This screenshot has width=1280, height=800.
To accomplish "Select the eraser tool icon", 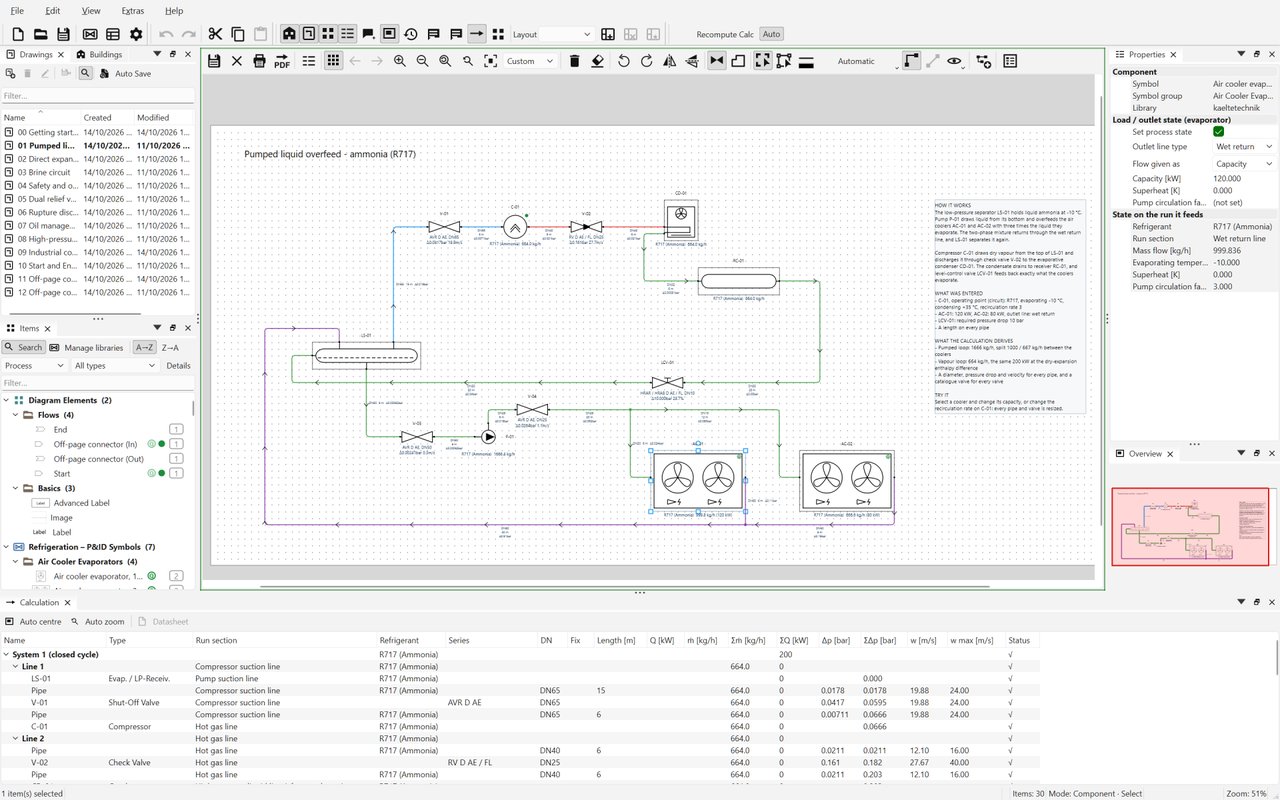I will pos(597,61).
